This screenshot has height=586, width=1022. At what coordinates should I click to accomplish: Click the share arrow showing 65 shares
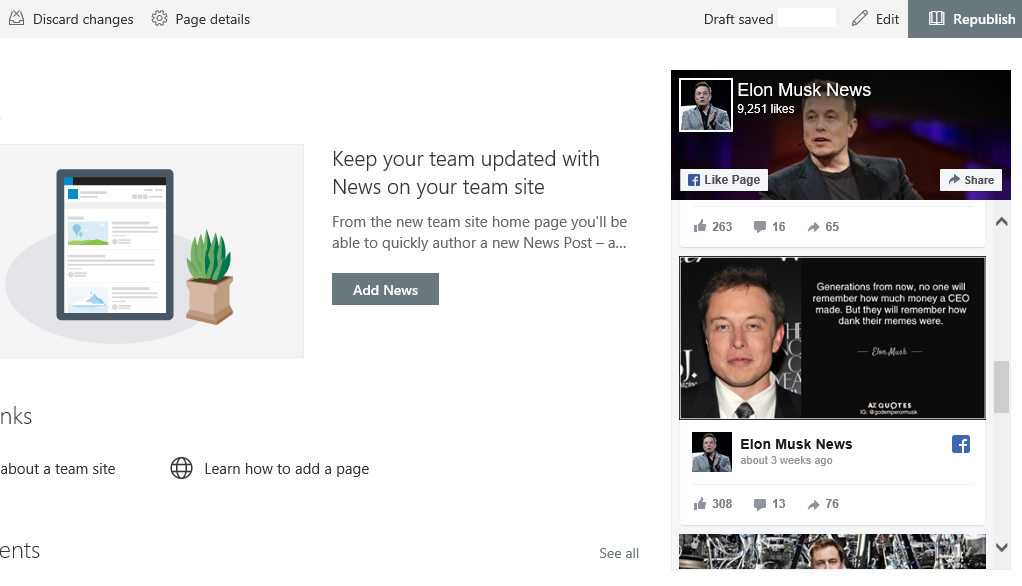pos(816,226)
